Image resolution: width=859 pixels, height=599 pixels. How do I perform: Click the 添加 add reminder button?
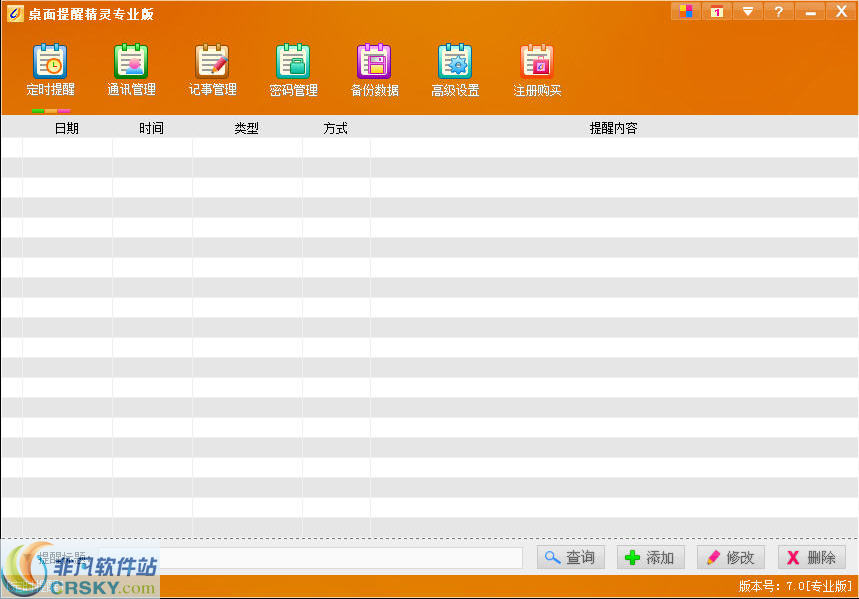(x=650, y=558)
